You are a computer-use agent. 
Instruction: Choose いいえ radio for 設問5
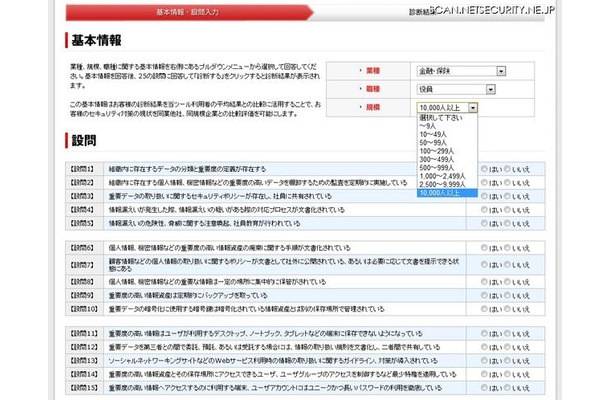(507, 223)
